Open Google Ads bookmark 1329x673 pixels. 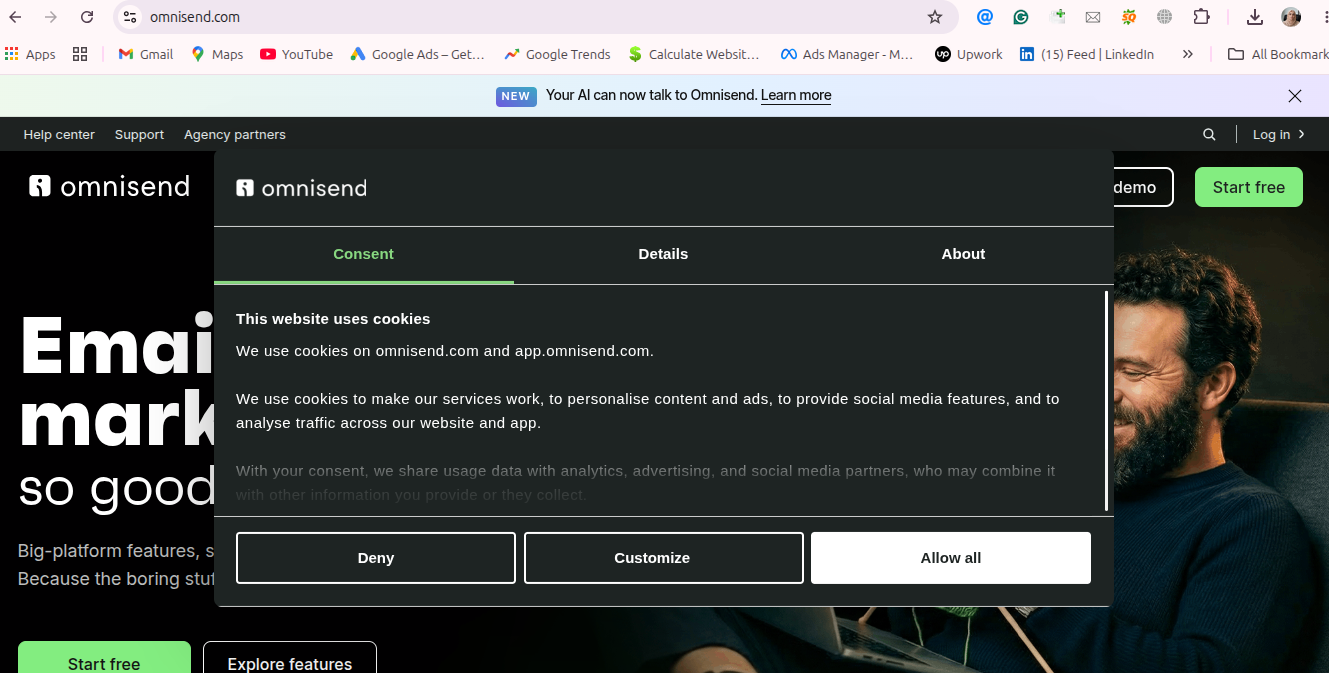(x=417, y=54)
